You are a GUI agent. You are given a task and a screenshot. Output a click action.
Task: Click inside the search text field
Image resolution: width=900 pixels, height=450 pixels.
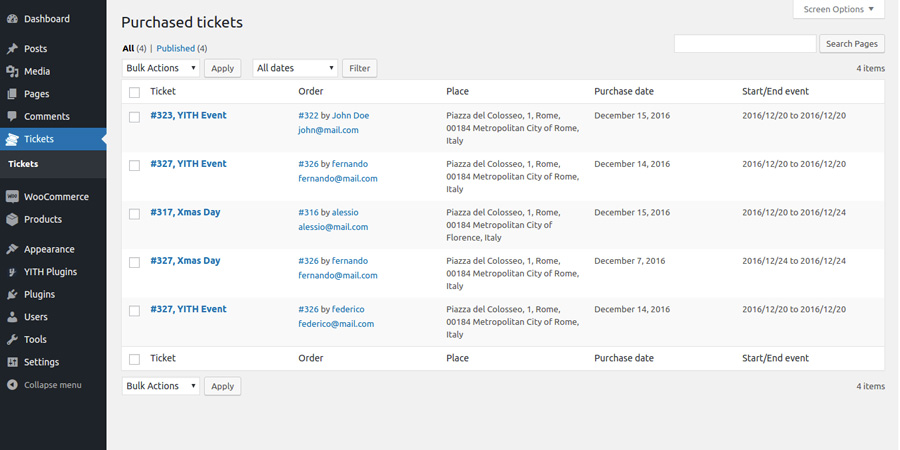745,44
